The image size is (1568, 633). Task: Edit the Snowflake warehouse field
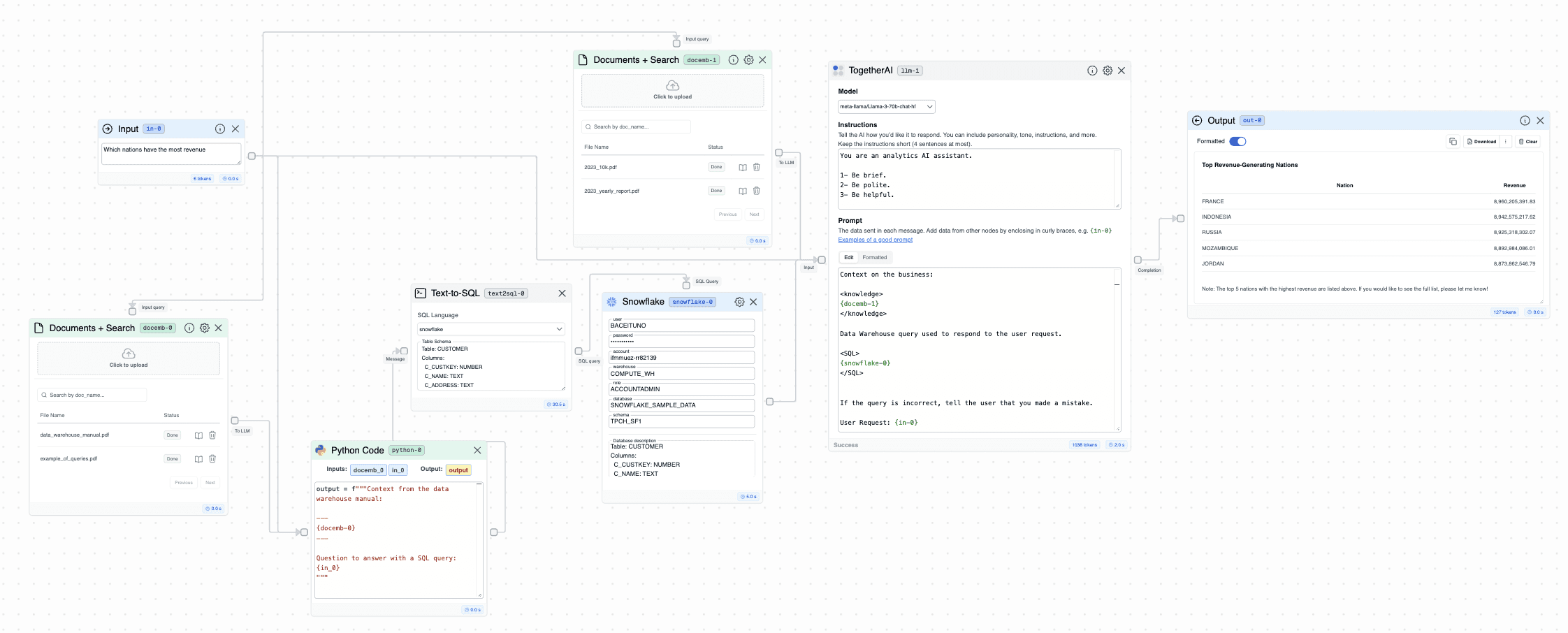click(x=681, y=374)
